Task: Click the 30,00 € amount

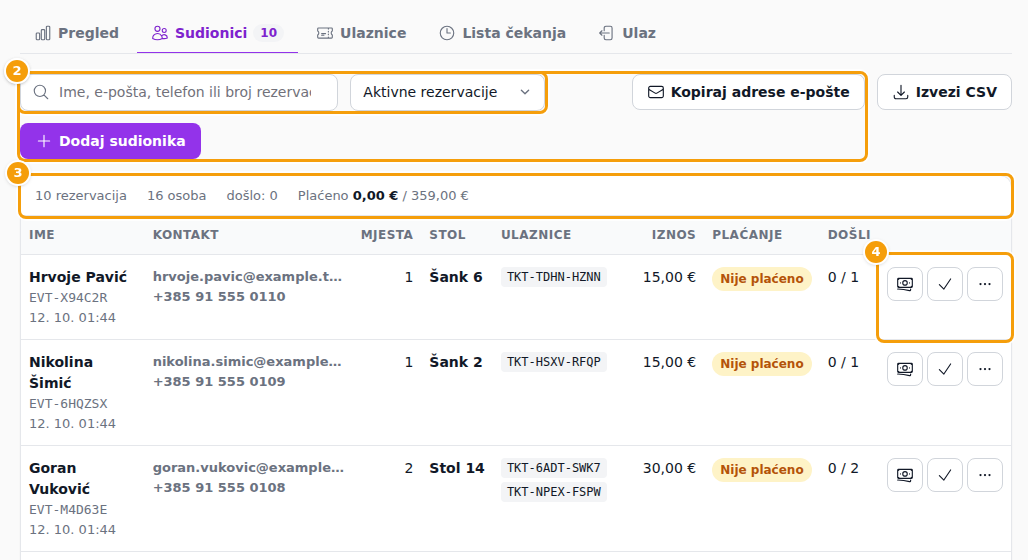Action: click(x=669, y=468)
